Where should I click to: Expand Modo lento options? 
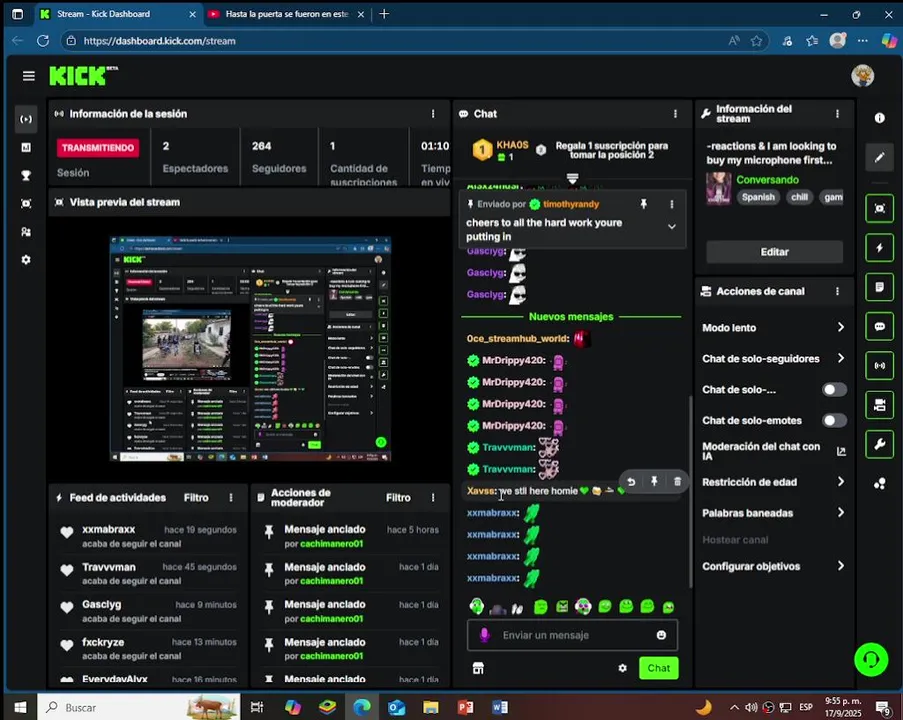coord(773,328)
